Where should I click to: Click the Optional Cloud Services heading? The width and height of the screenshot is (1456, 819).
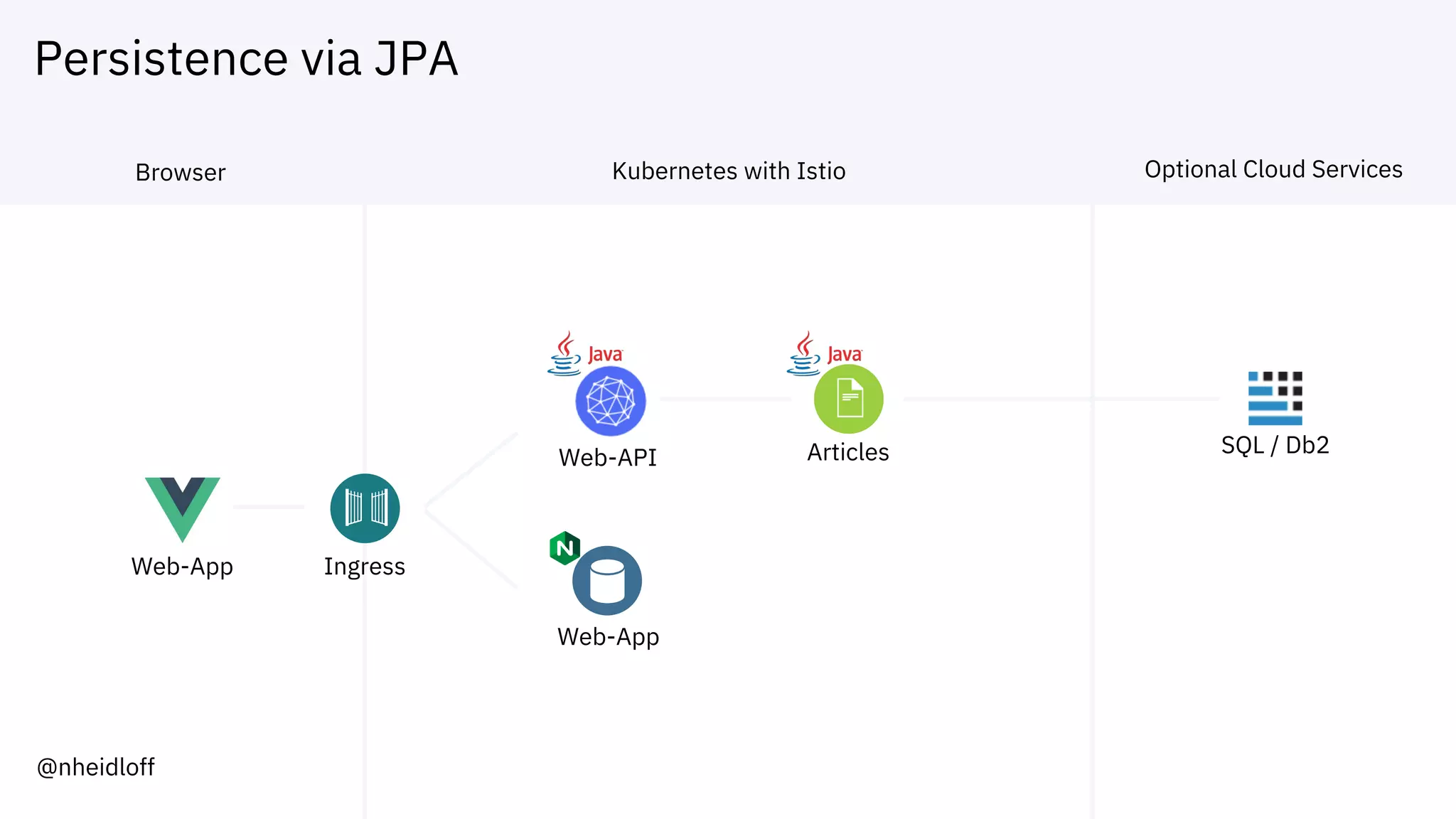click(1273, 169)
